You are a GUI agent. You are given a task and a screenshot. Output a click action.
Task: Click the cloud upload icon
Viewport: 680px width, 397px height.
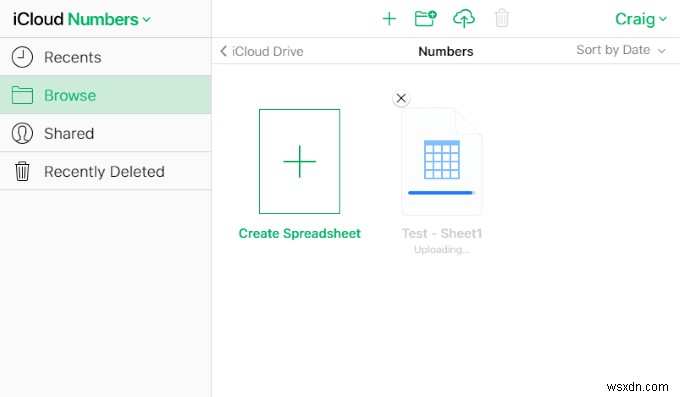464,19
